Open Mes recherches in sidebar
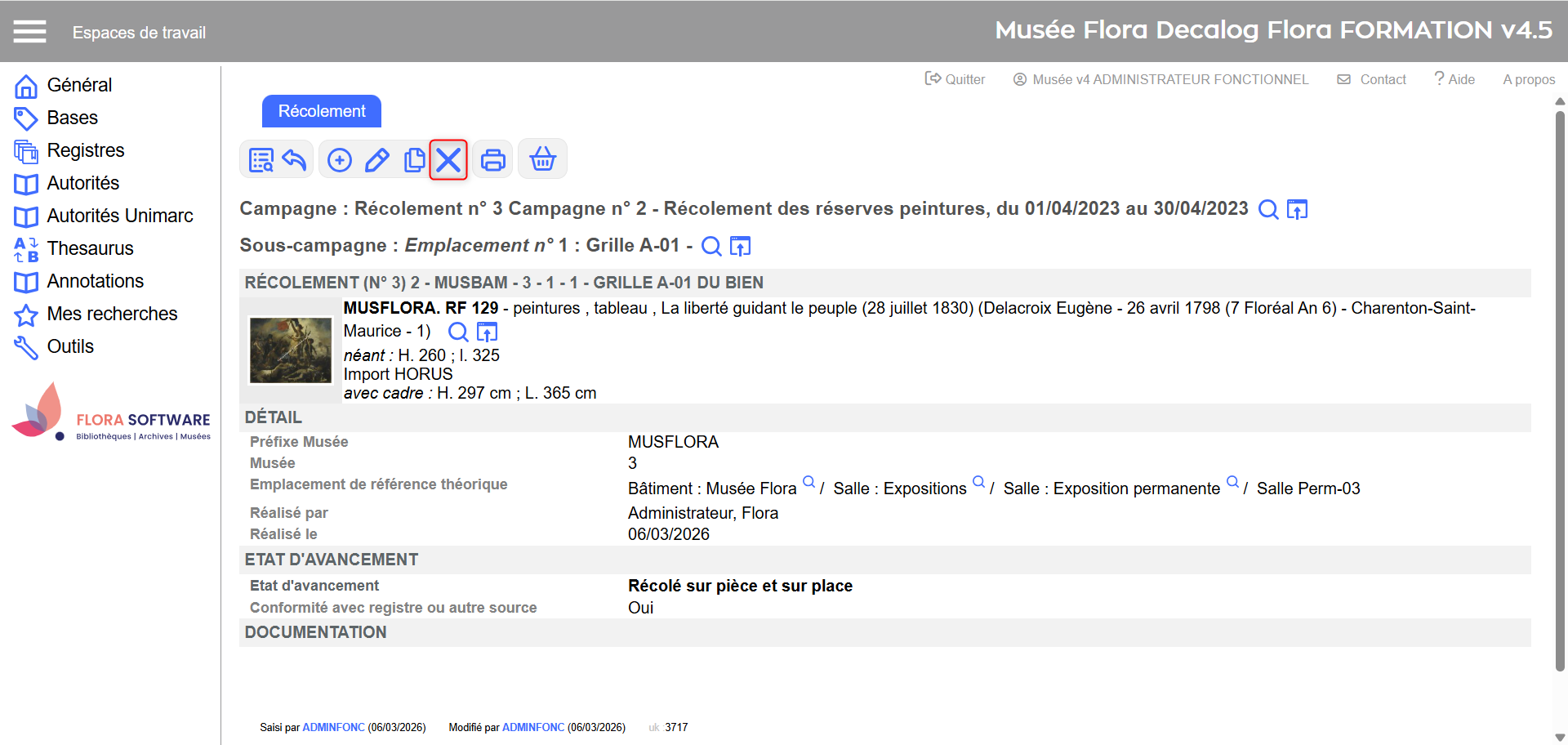Image resolution: width=1568 pixels, height=745 pixels. coord(112,314)
